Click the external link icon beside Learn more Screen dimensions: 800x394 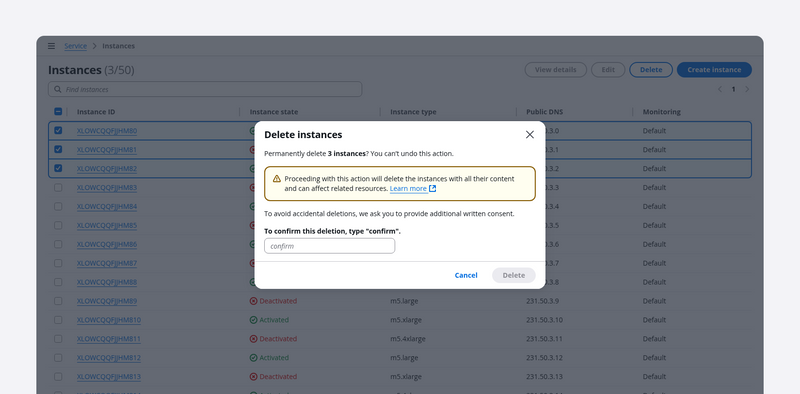pos(433,188)
